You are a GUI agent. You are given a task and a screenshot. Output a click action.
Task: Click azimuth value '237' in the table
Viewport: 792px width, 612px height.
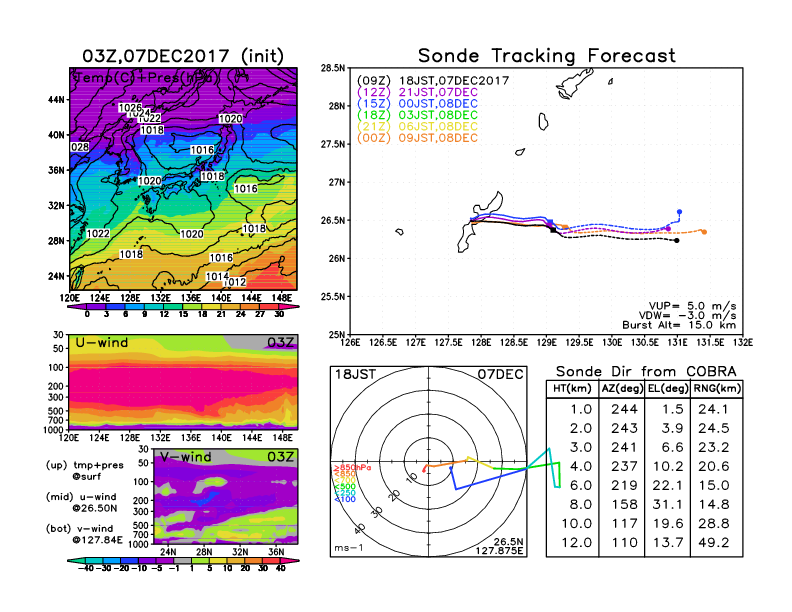624,466
